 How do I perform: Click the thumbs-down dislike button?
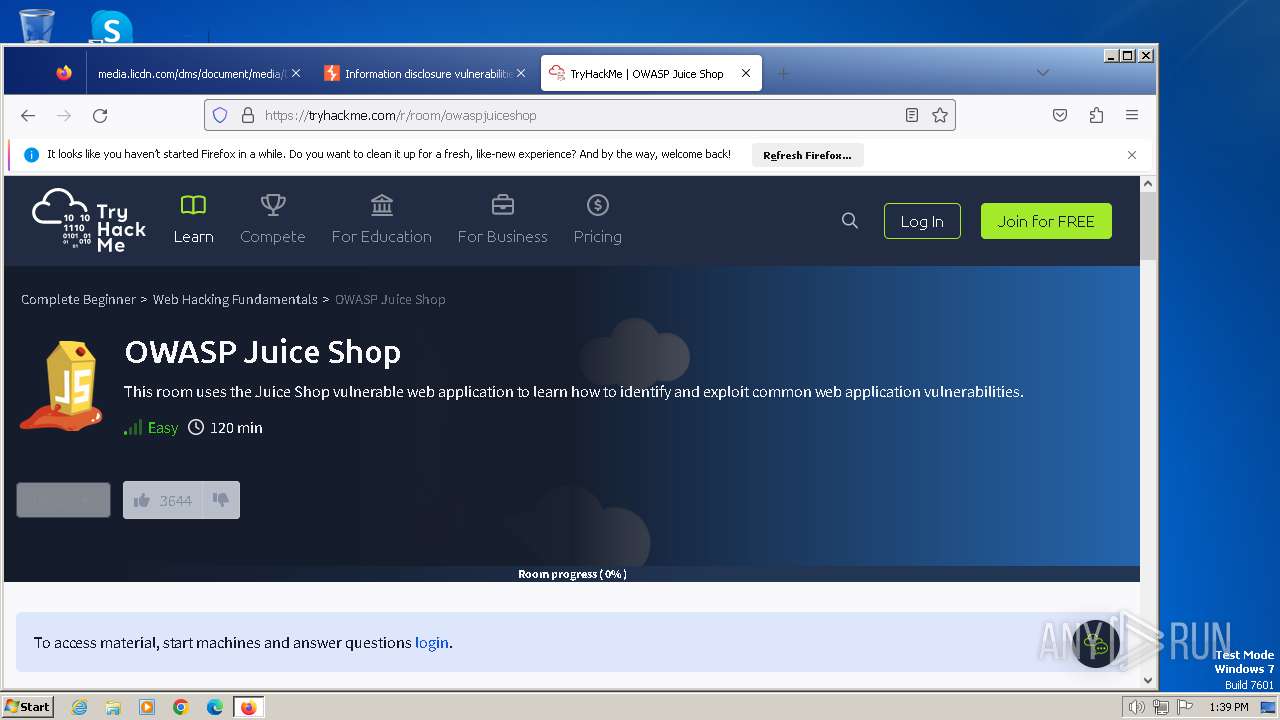221,500
